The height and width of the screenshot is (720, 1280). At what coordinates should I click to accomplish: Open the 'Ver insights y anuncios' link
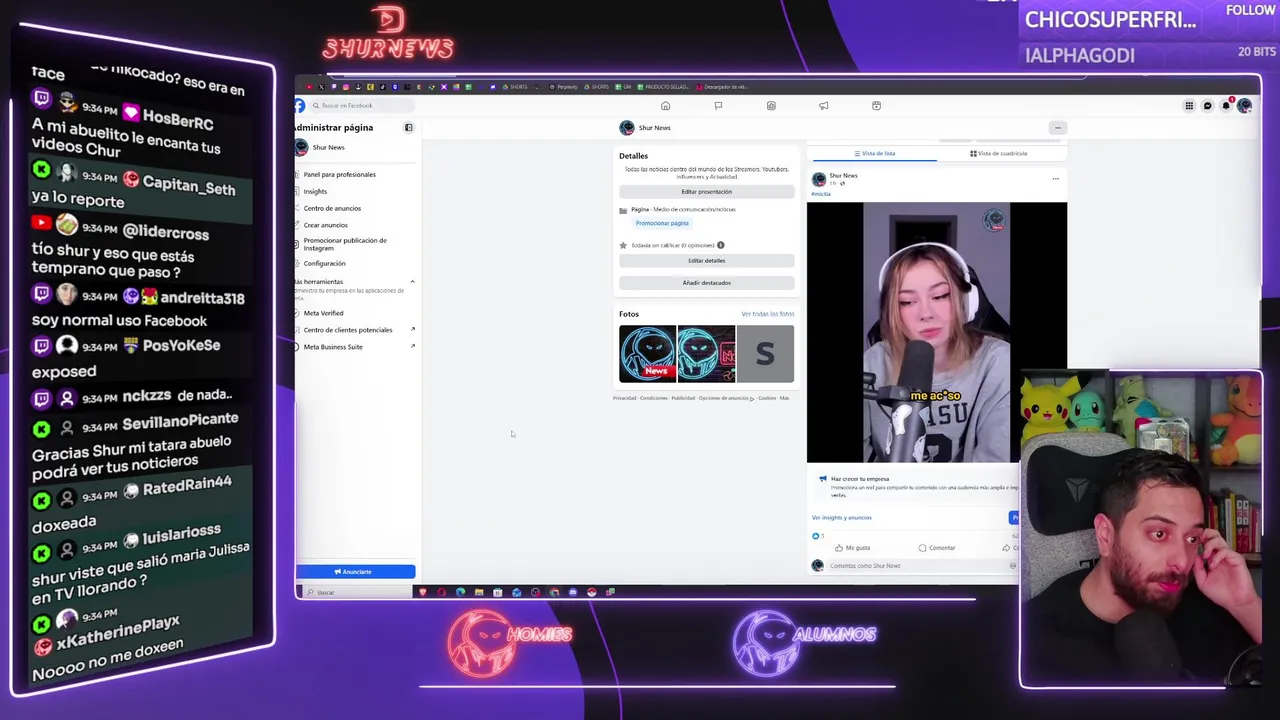[841, 517]
